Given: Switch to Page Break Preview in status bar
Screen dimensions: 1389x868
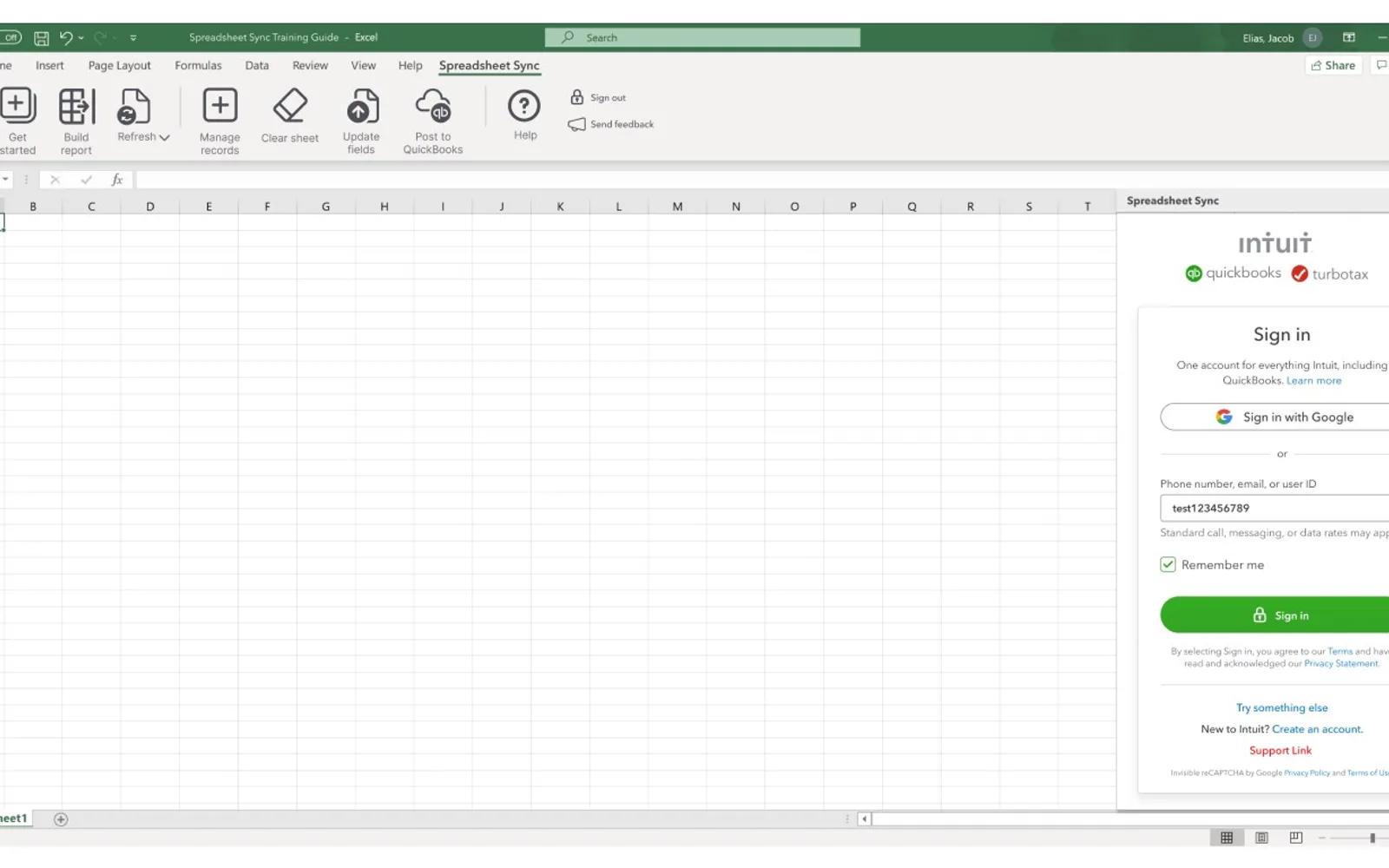Looking at the screenshot, I should tap(1296, 838).
